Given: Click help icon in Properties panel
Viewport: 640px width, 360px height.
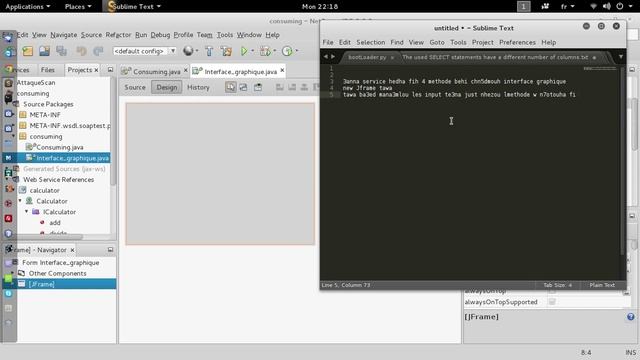Looking at the screenshot, I should [x=631, y=317].
